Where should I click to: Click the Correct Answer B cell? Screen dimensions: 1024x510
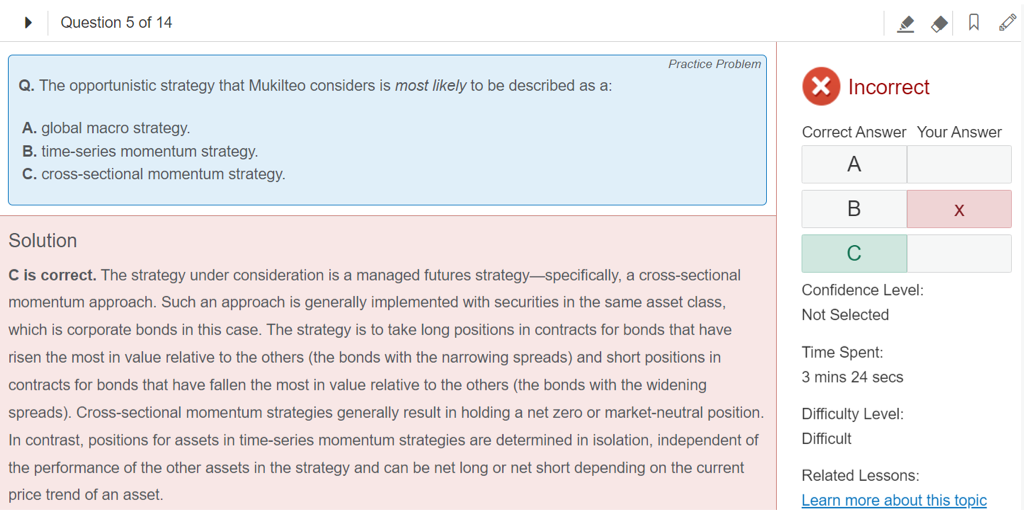click(x=854, y=209)
